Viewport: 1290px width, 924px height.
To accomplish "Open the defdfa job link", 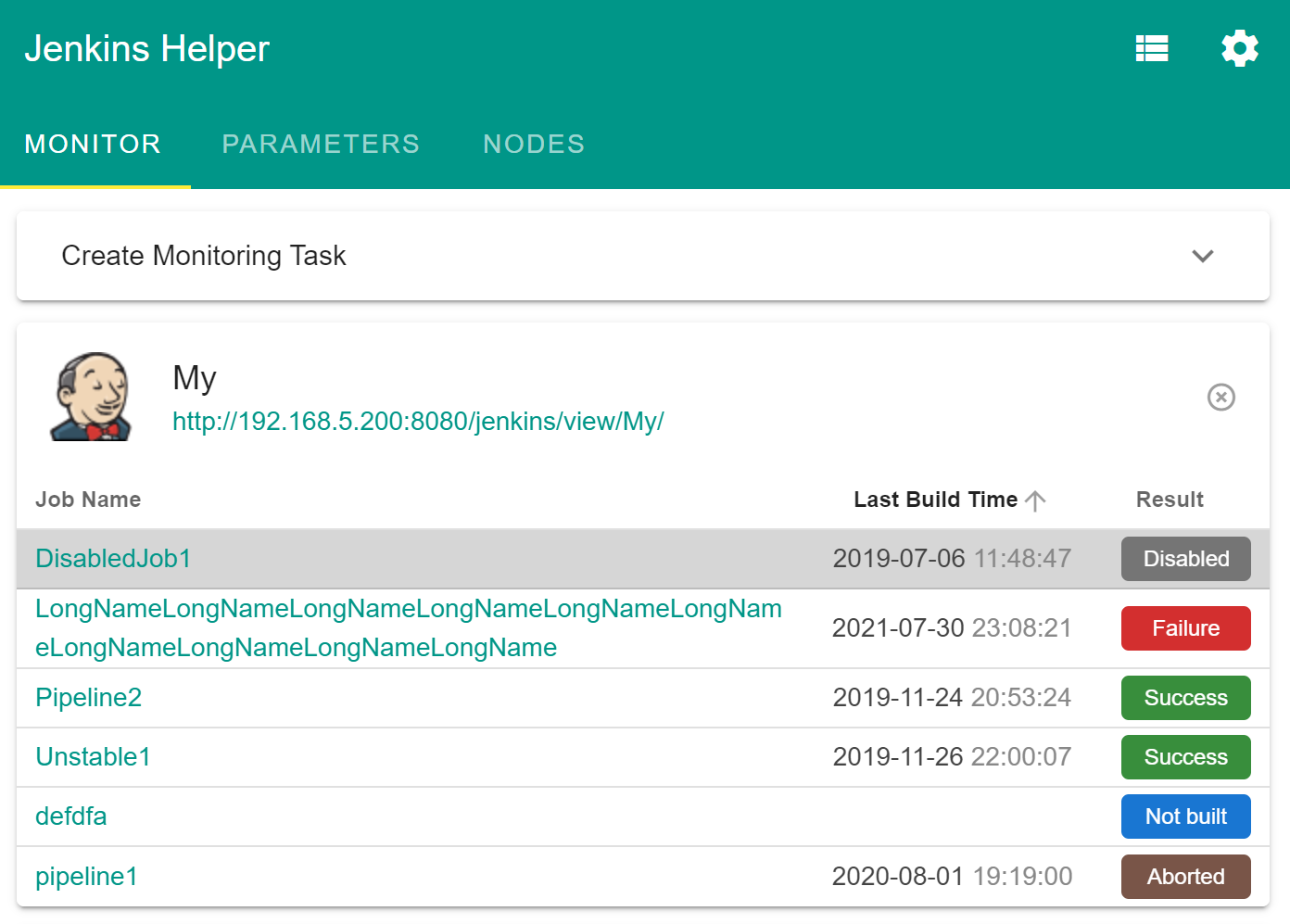I will (x=71, y=816).
